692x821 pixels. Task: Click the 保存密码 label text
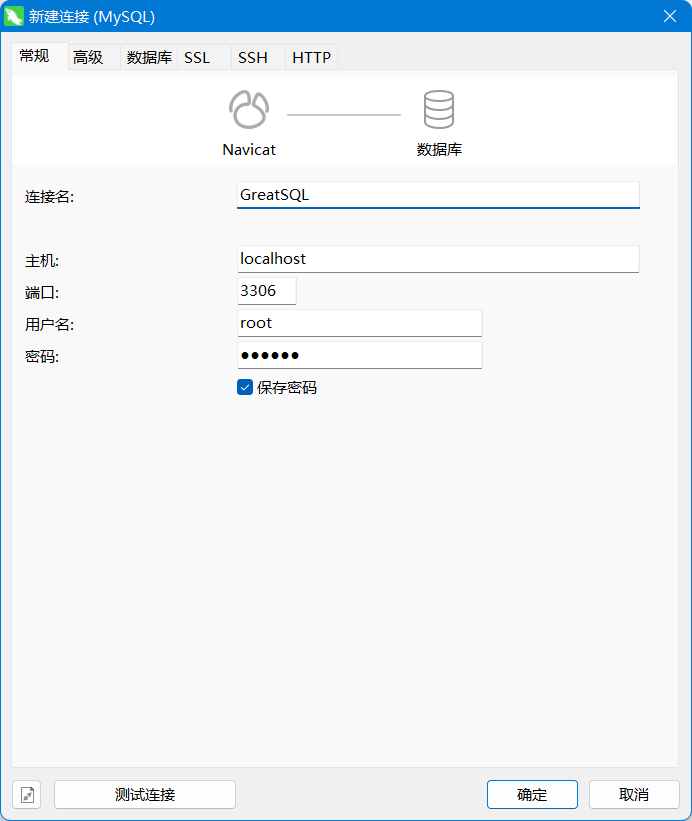287,387
